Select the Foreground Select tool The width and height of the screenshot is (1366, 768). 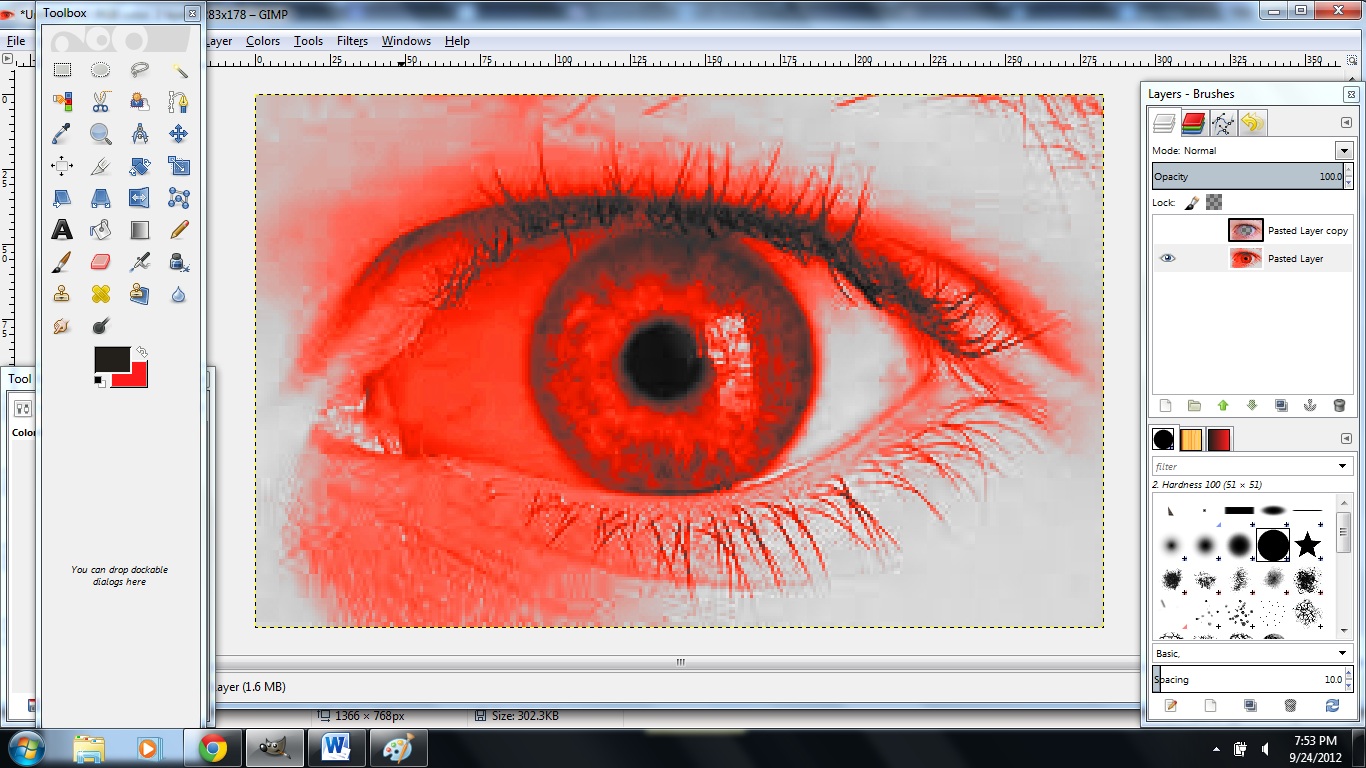click(x=140, y=102)
